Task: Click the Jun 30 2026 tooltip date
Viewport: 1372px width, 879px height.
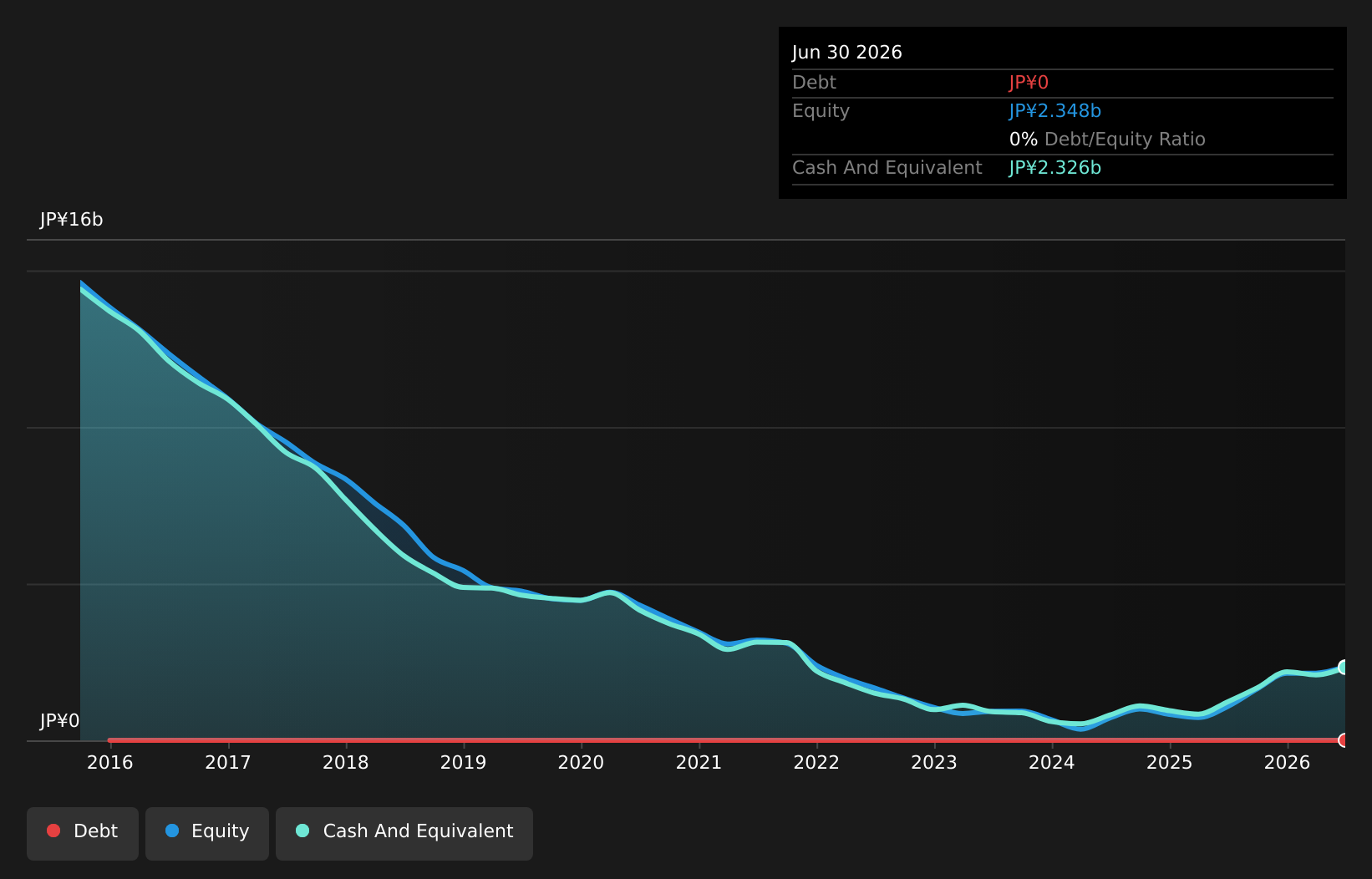Action: click(847, 53)
